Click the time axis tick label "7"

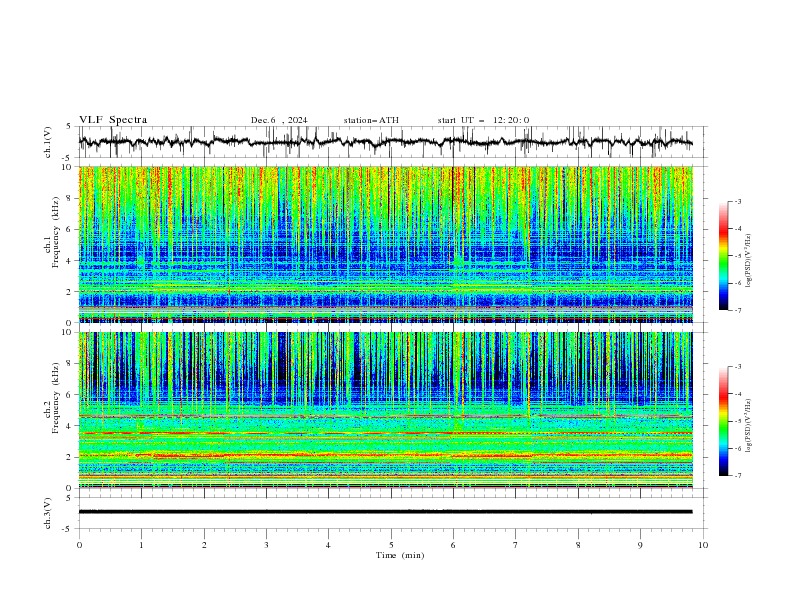click(x=516, y=545)
